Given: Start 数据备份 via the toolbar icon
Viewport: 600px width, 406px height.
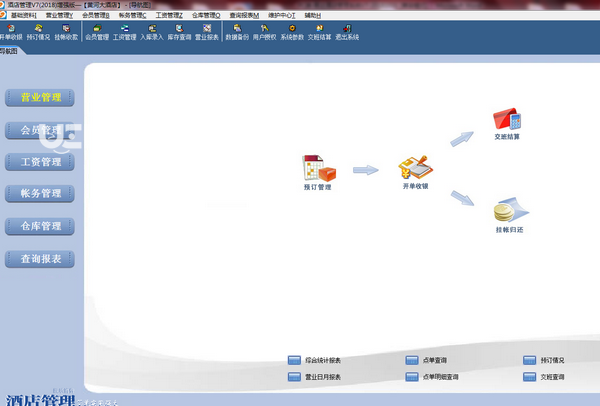Looking at the screenshot, I should [x=237, y=32].
